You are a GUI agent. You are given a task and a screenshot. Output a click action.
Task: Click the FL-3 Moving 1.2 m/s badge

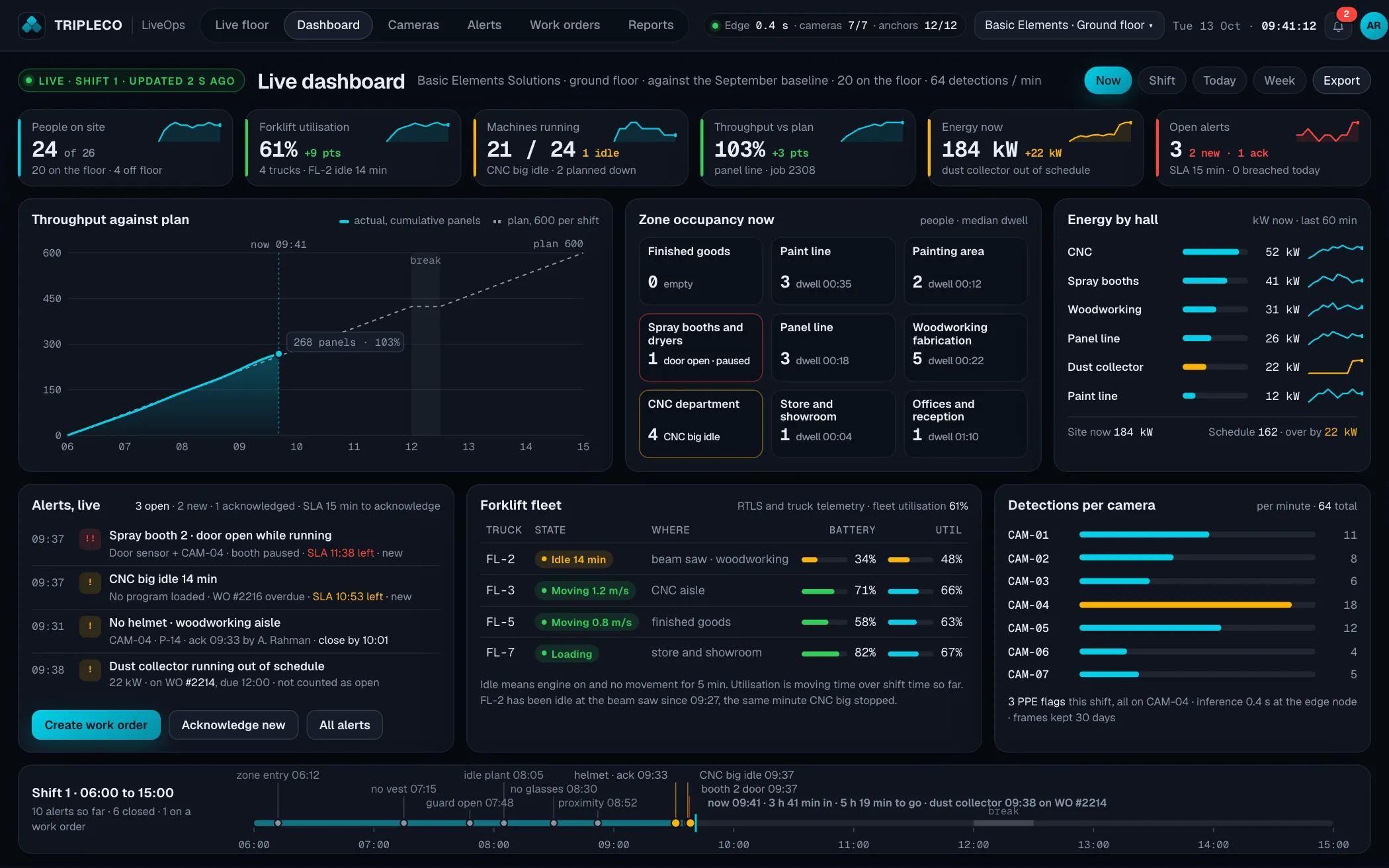coord(585,590)
